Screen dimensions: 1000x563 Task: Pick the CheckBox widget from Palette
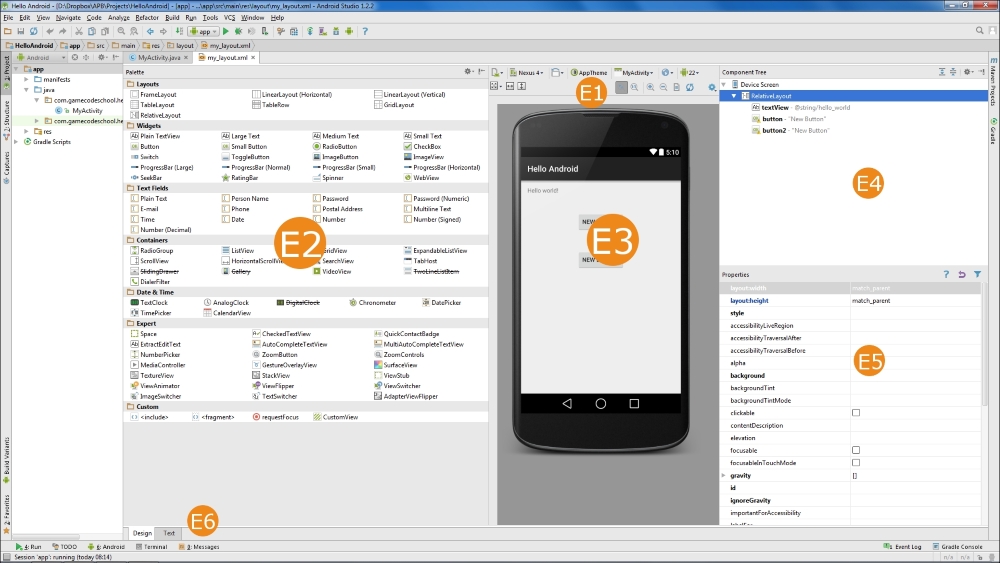tap(427, 147)
